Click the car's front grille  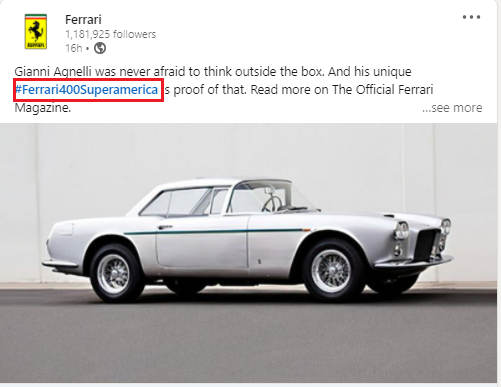[425, 245]
